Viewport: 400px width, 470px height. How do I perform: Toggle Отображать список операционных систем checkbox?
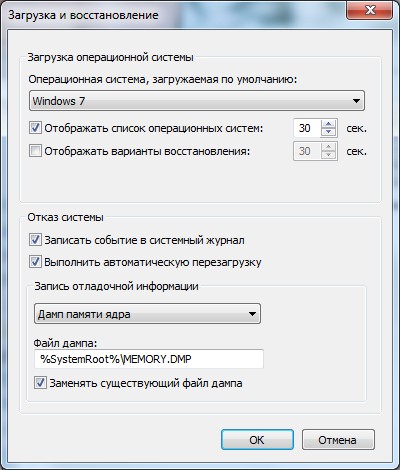pyautogui.click(x=35, y=128)
